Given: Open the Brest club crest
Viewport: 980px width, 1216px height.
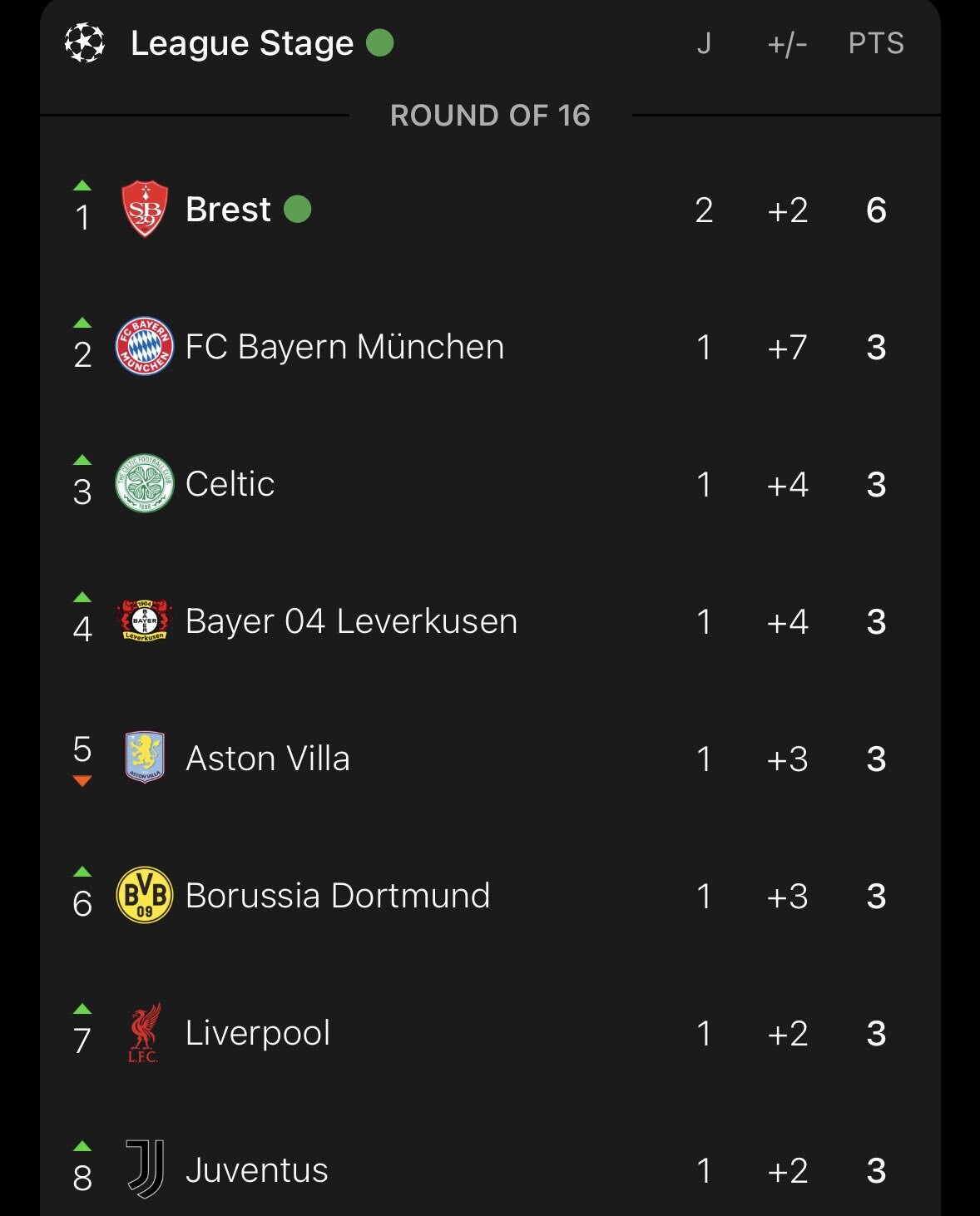Looking at the screenshot, I should [x=145, y=209].
